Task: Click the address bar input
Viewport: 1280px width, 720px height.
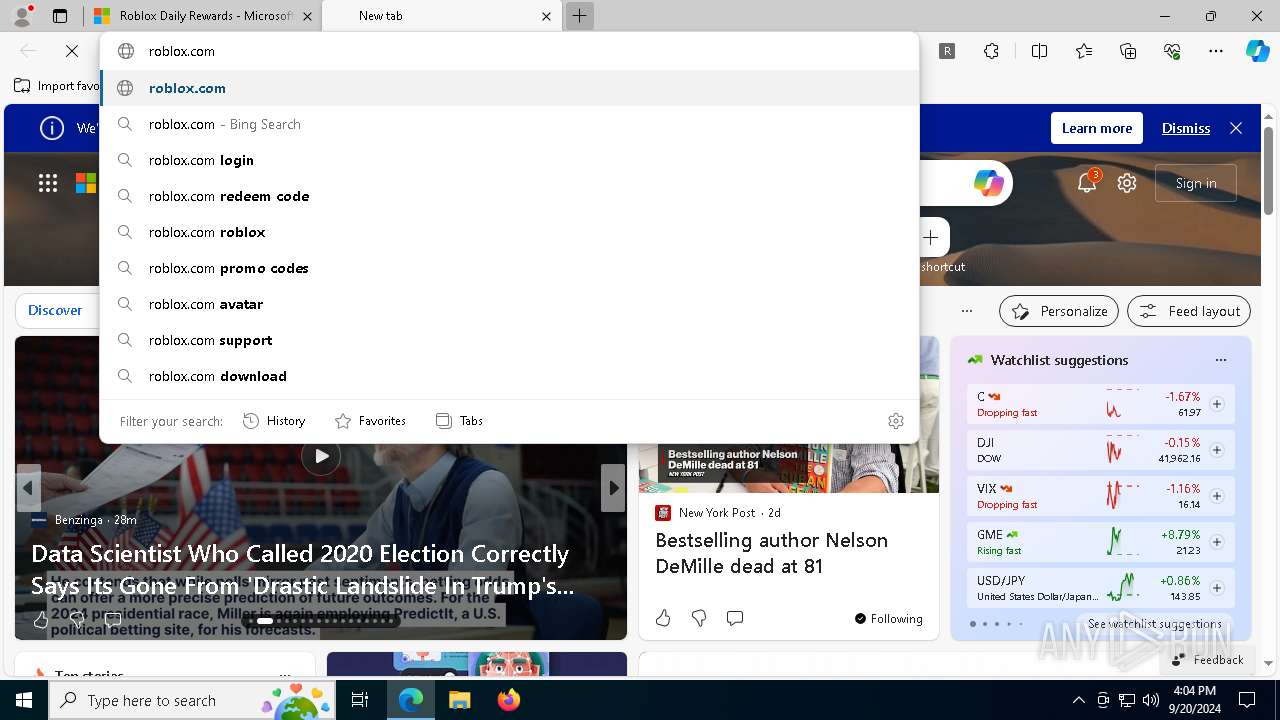Action: [510, 51]
